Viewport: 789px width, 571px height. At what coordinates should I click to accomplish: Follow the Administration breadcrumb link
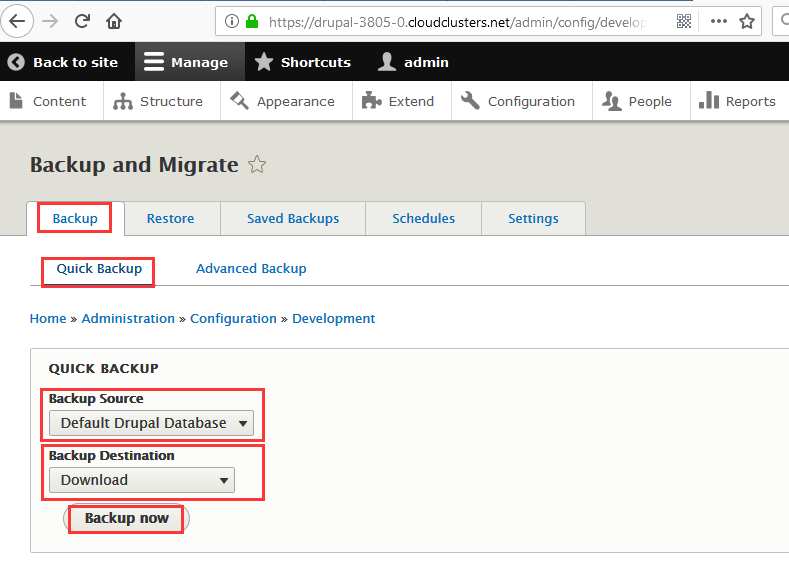[x=128, y=318]
